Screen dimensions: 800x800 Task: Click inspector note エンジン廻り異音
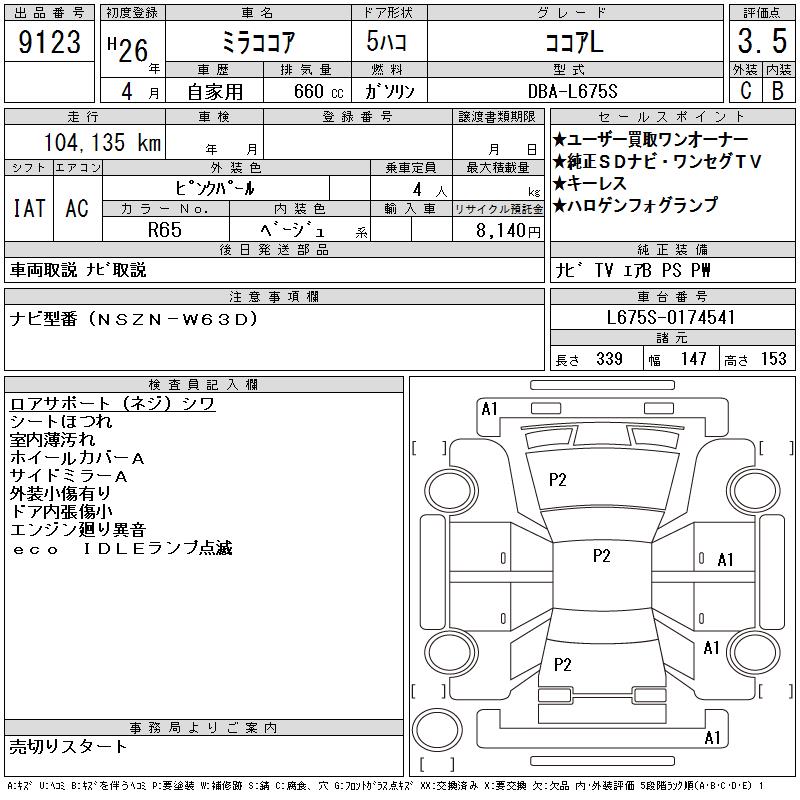[78, 530]
